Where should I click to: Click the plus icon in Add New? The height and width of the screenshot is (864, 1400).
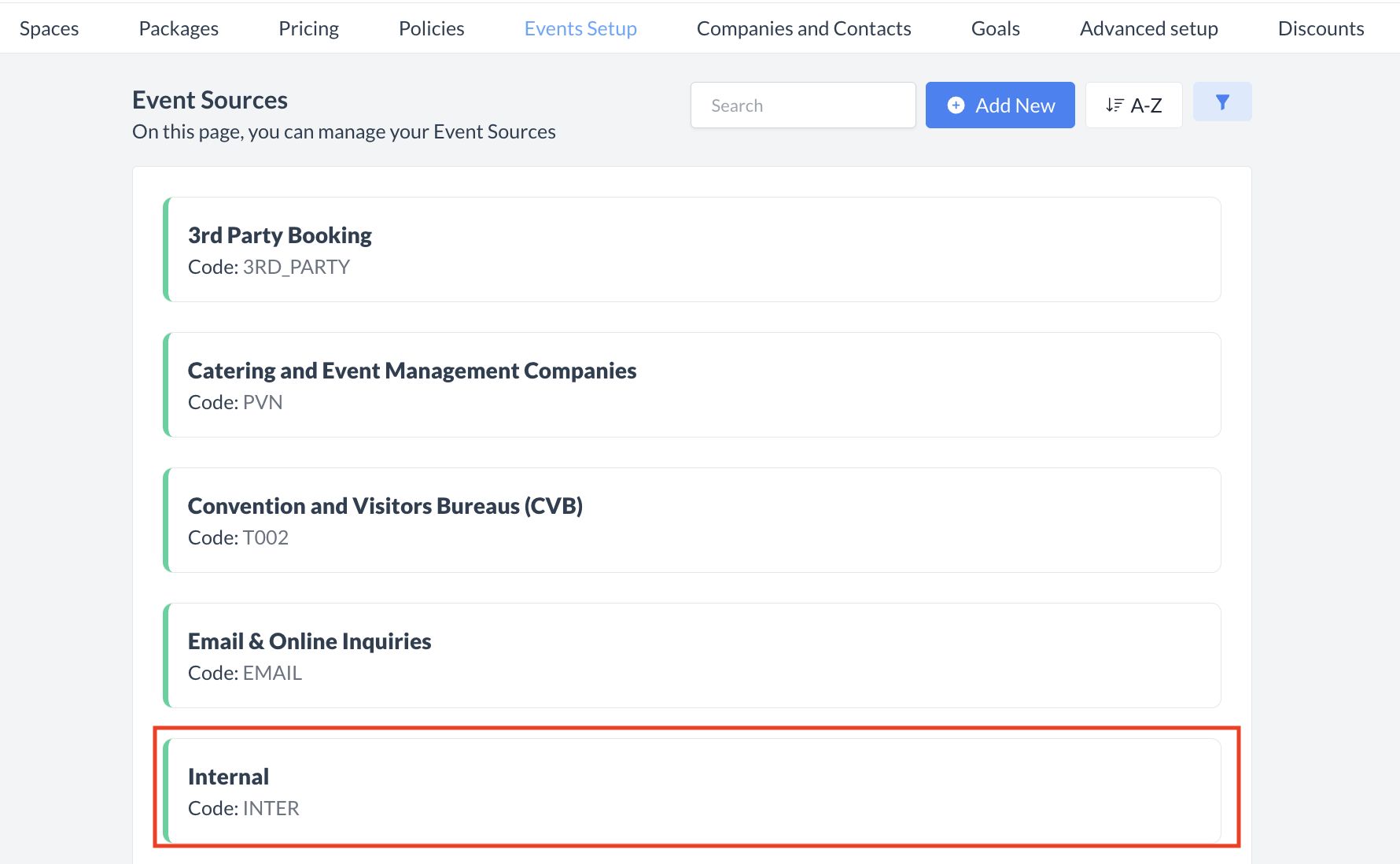956,105
